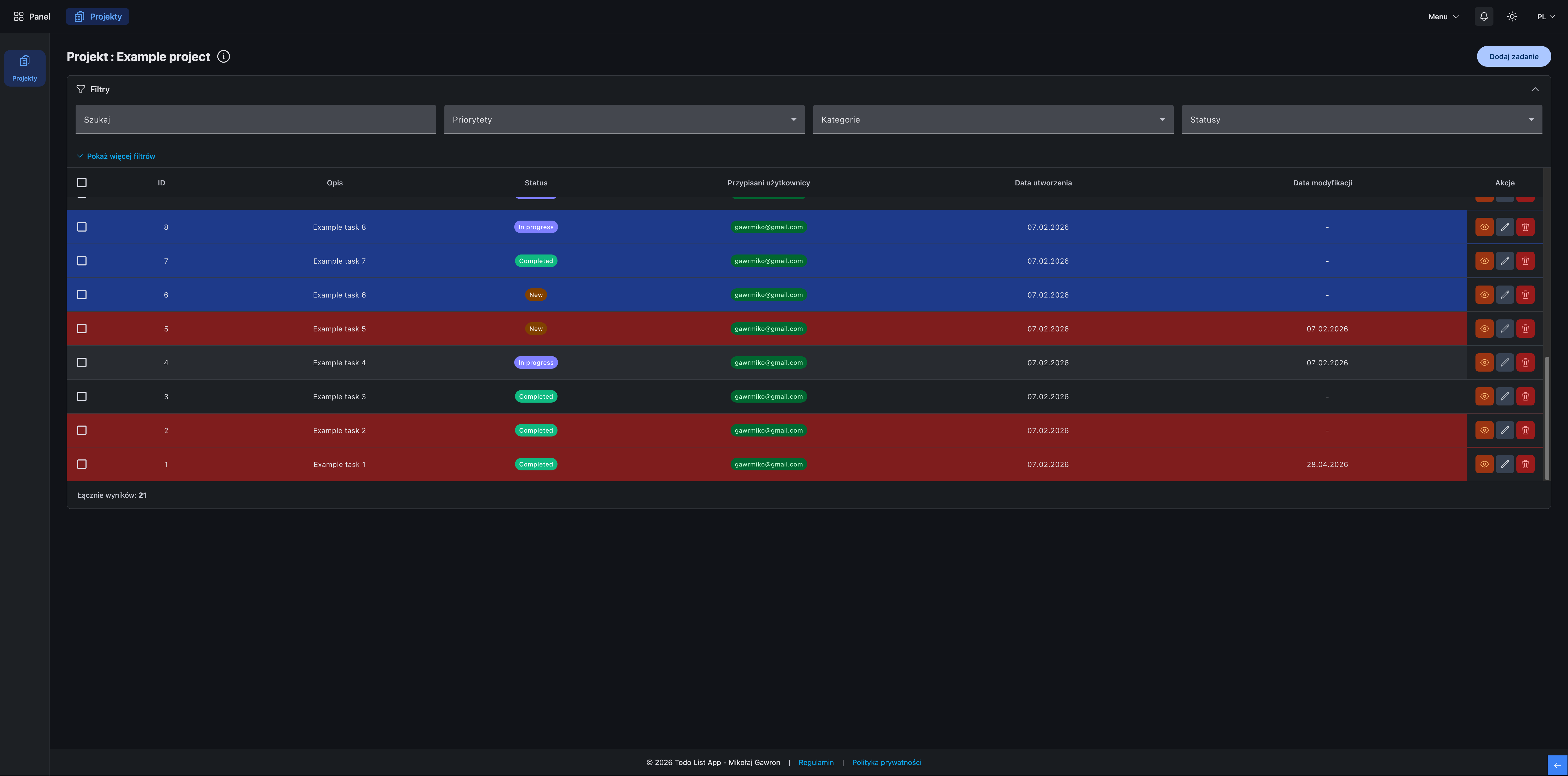The width and height of the screenshot is (1568, 776).
Task: Click In progress badge of task 4
Action: tap(536, 362)
